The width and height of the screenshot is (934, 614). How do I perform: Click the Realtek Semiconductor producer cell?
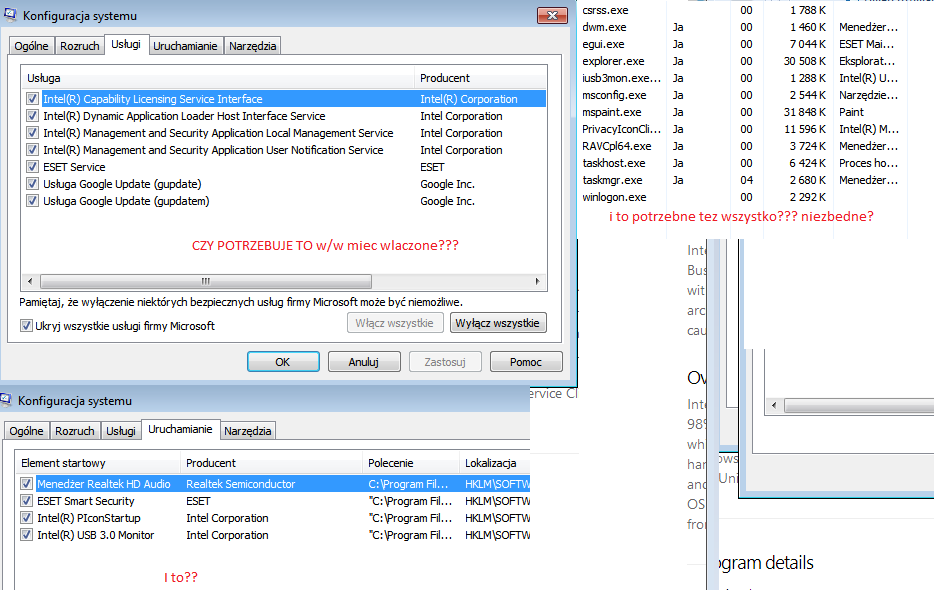coord(241,484)
